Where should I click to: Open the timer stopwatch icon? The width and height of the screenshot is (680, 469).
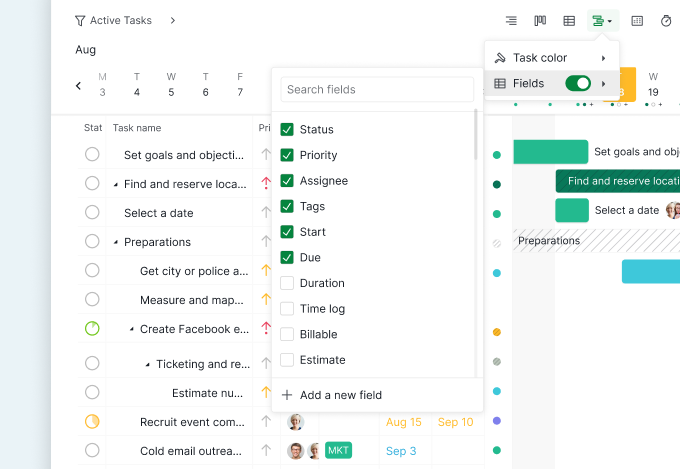[x=666, y=21]
